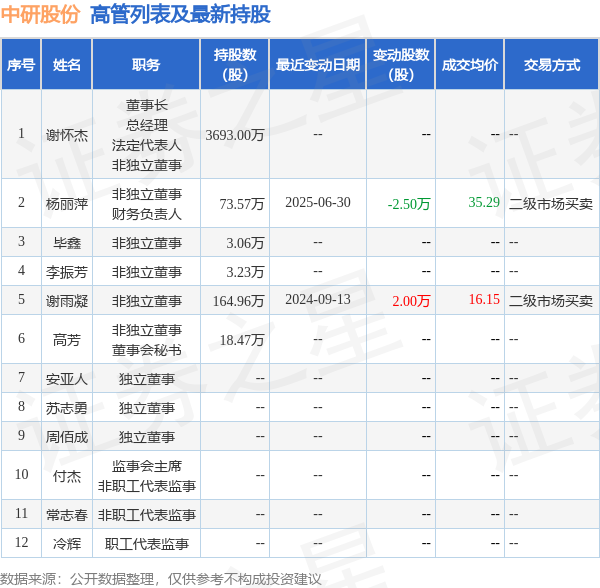Click 财务负责人 role text

coord(147,214)
